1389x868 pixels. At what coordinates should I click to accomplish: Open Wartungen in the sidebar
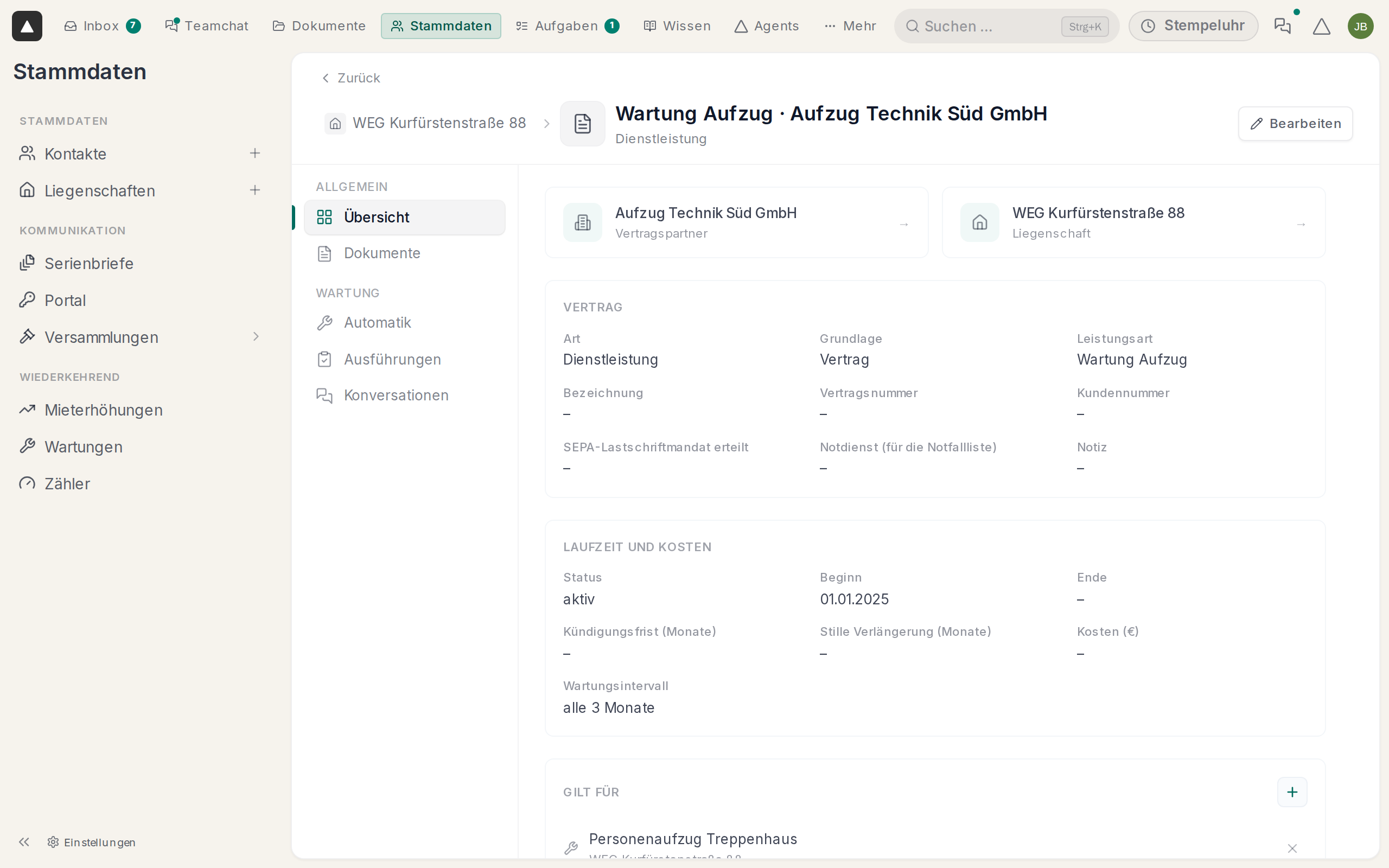pos(141,446)
